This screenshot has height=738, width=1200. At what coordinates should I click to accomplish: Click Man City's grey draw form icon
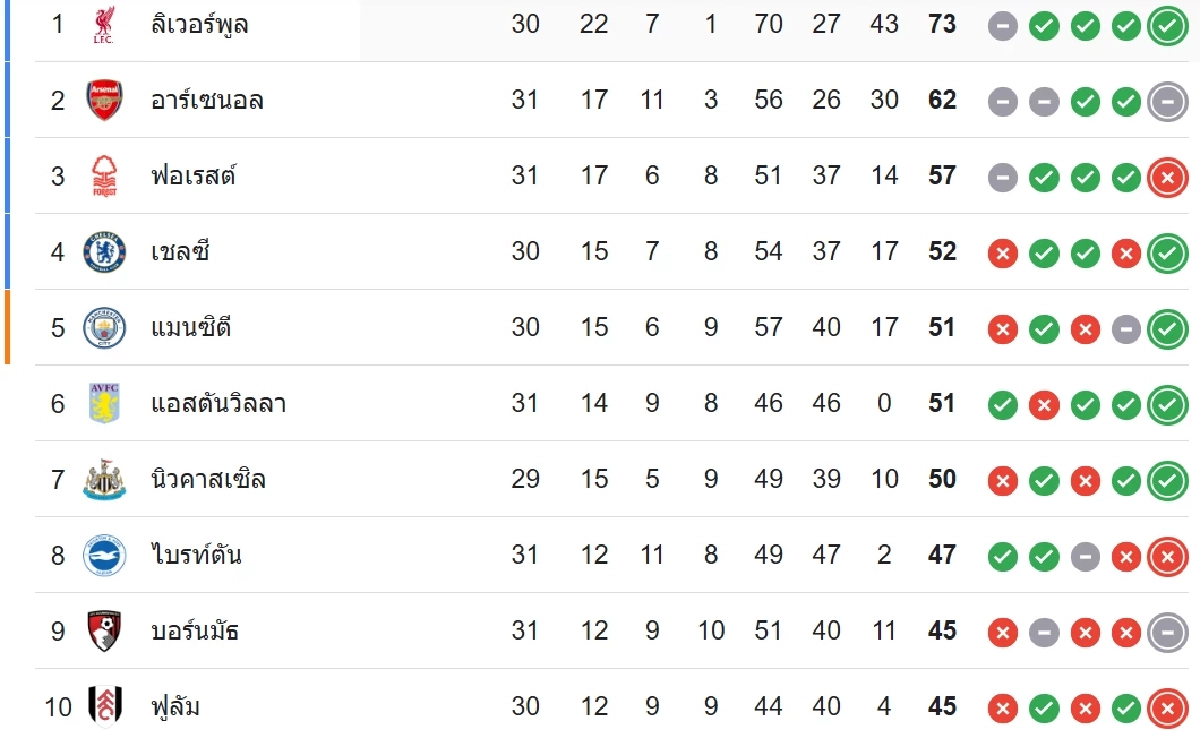pos(1126,329)
